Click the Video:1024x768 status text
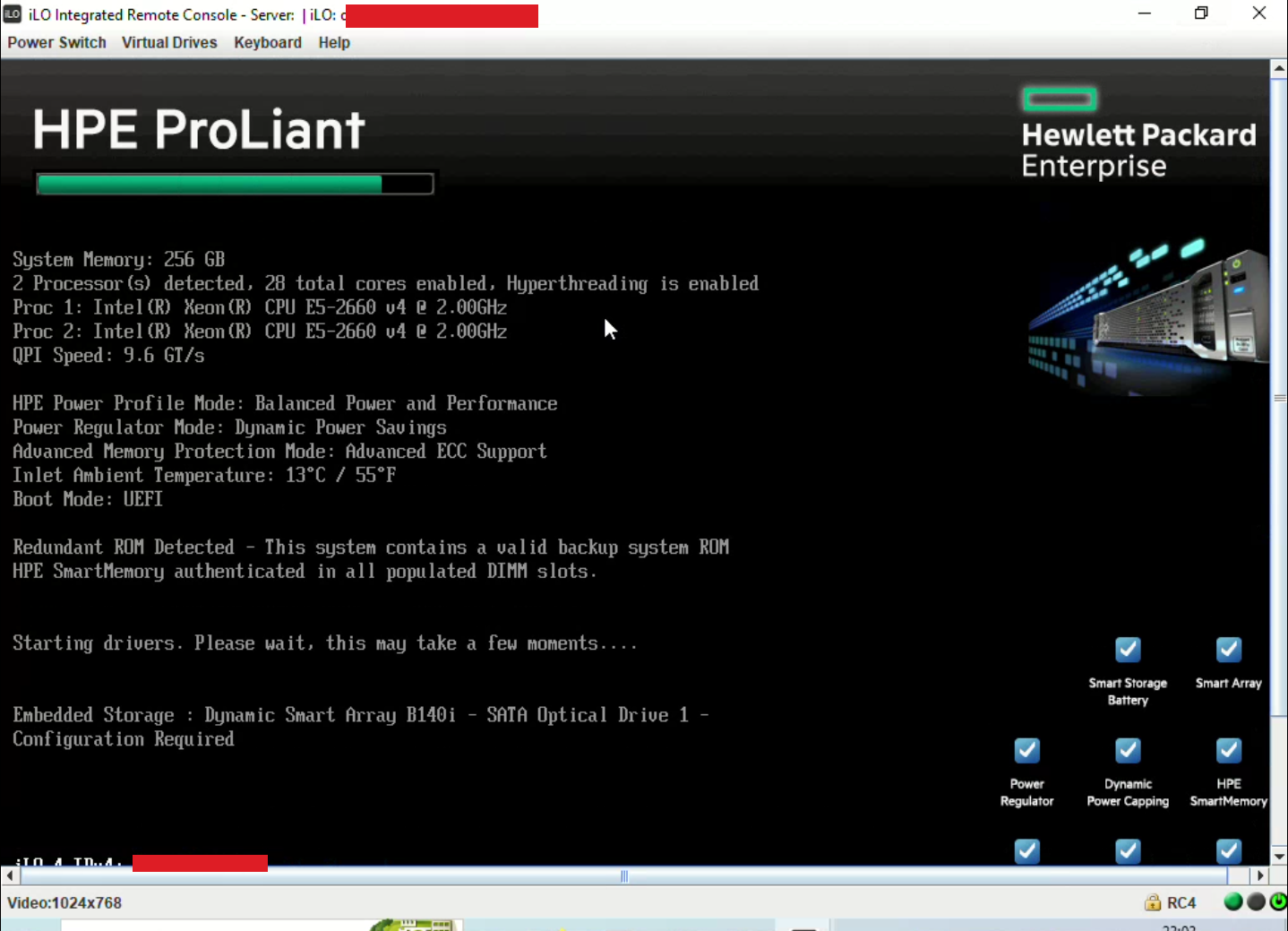 tap(64, 902)
